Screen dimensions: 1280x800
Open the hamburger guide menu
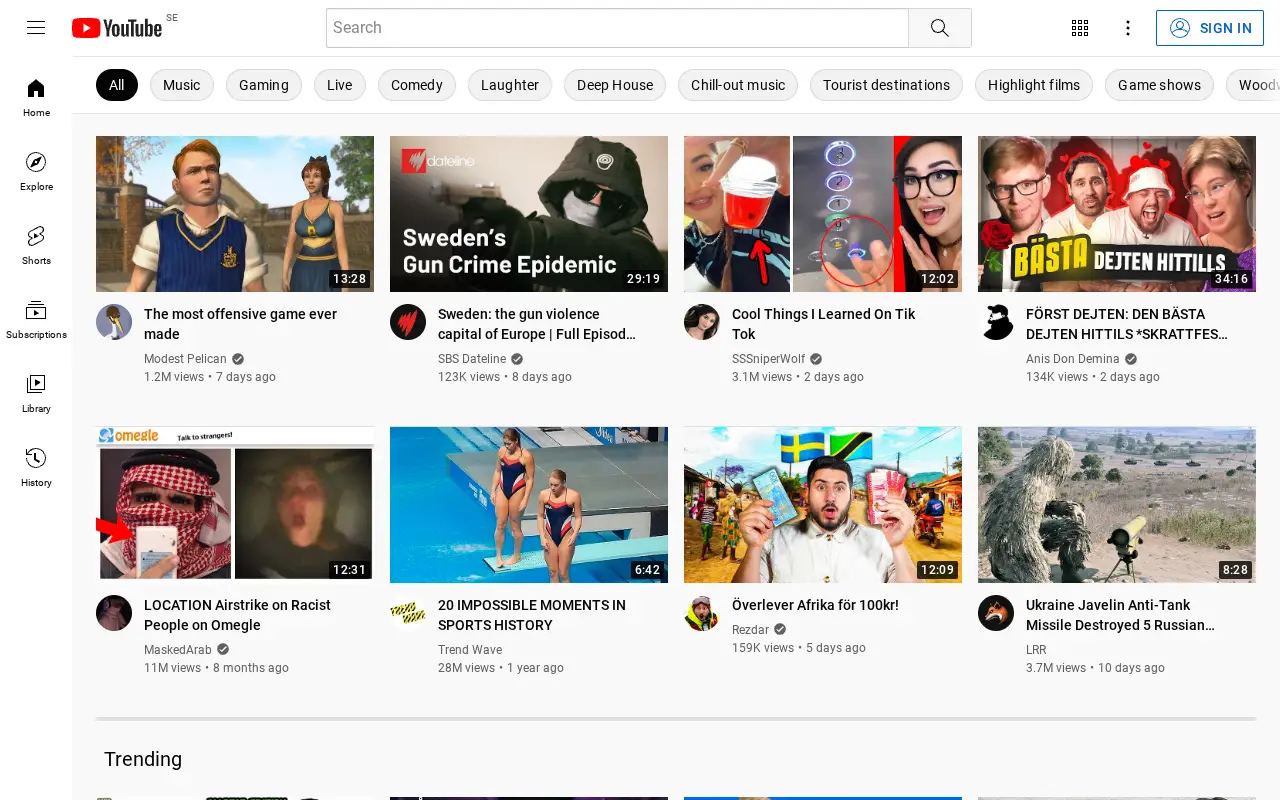[x=36, y=28]
